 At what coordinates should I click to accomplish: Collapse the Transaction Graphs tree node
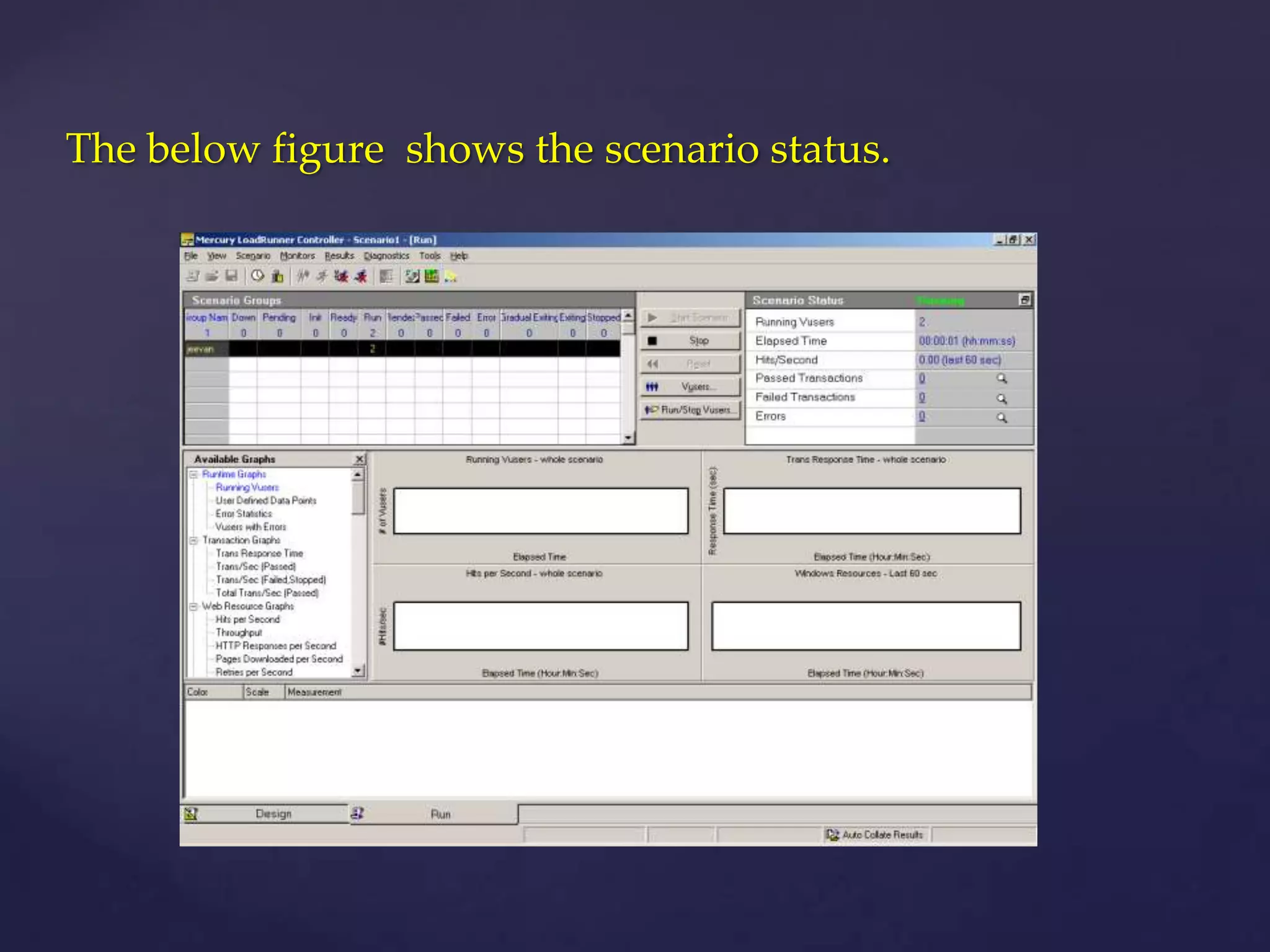[x=193, y=540]
